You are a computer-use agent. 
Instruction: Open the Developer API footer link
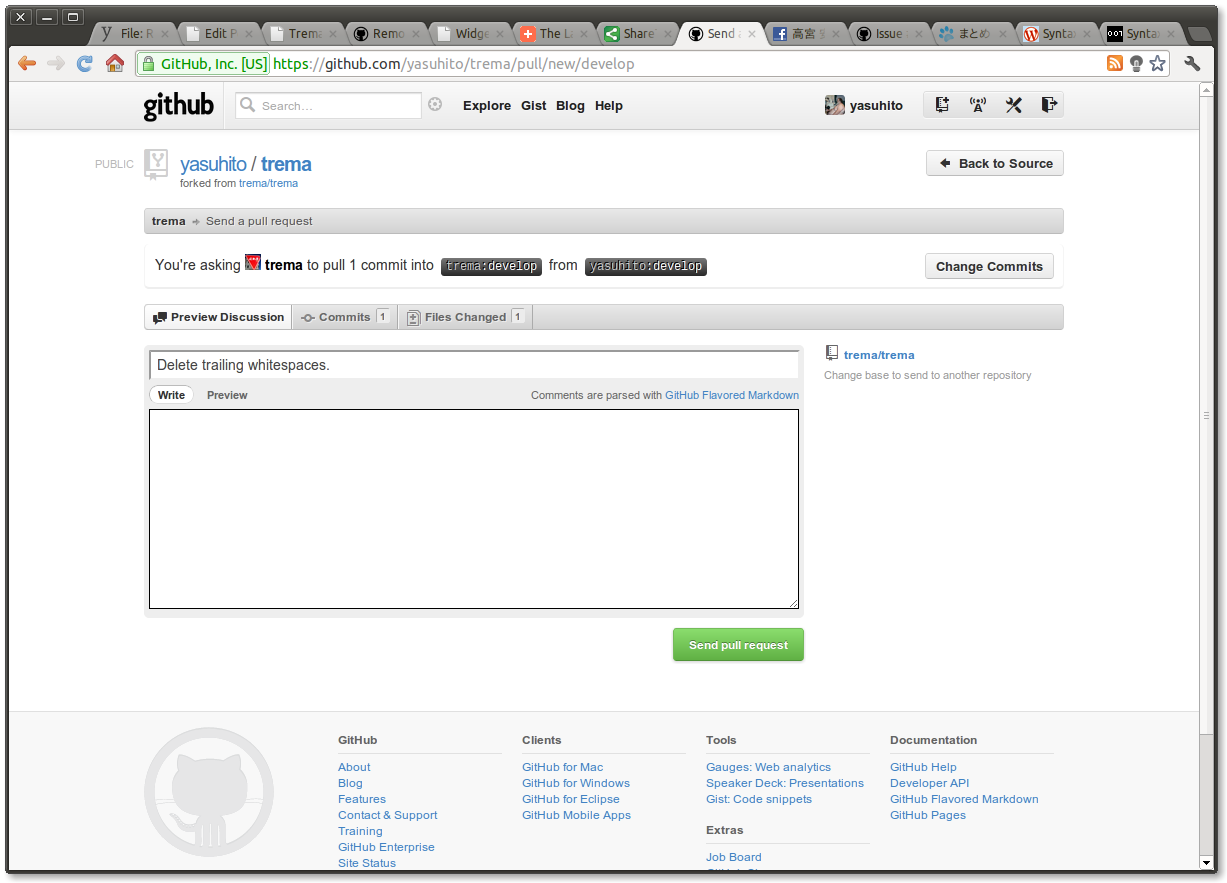929,783
